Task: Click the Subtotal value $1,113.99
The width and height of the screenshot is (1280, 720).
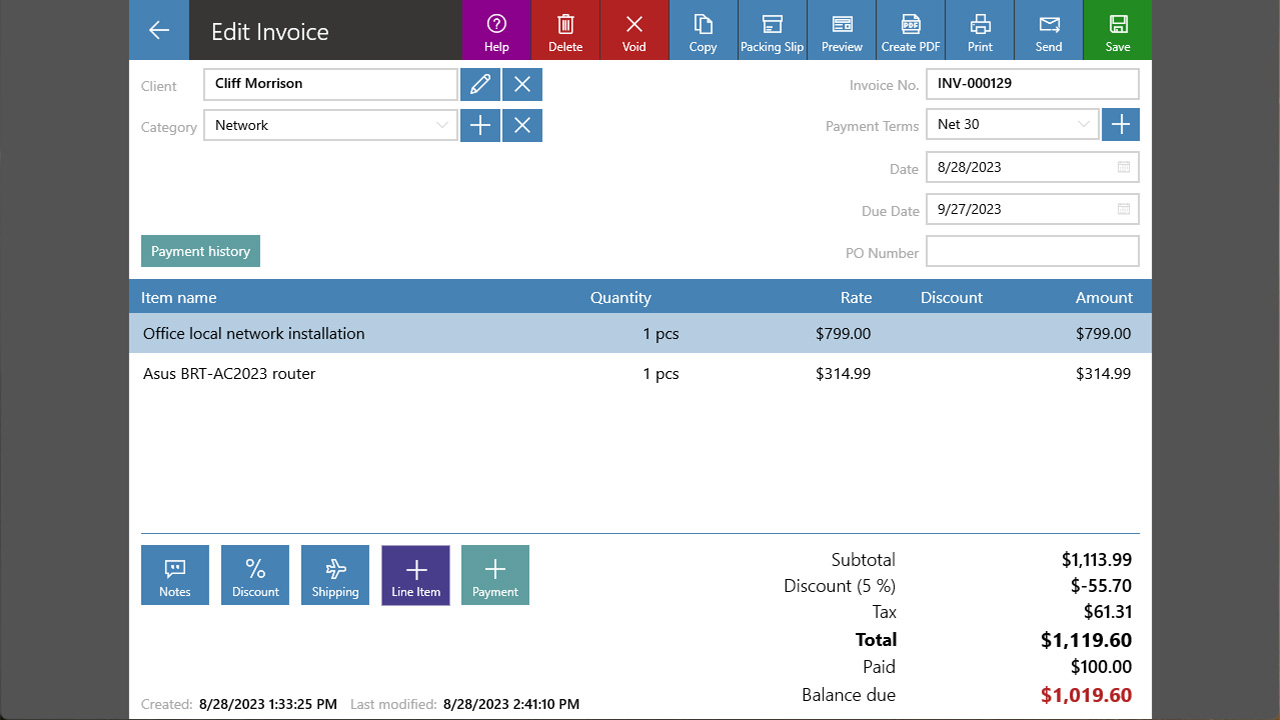Action: click(1097, 560)
